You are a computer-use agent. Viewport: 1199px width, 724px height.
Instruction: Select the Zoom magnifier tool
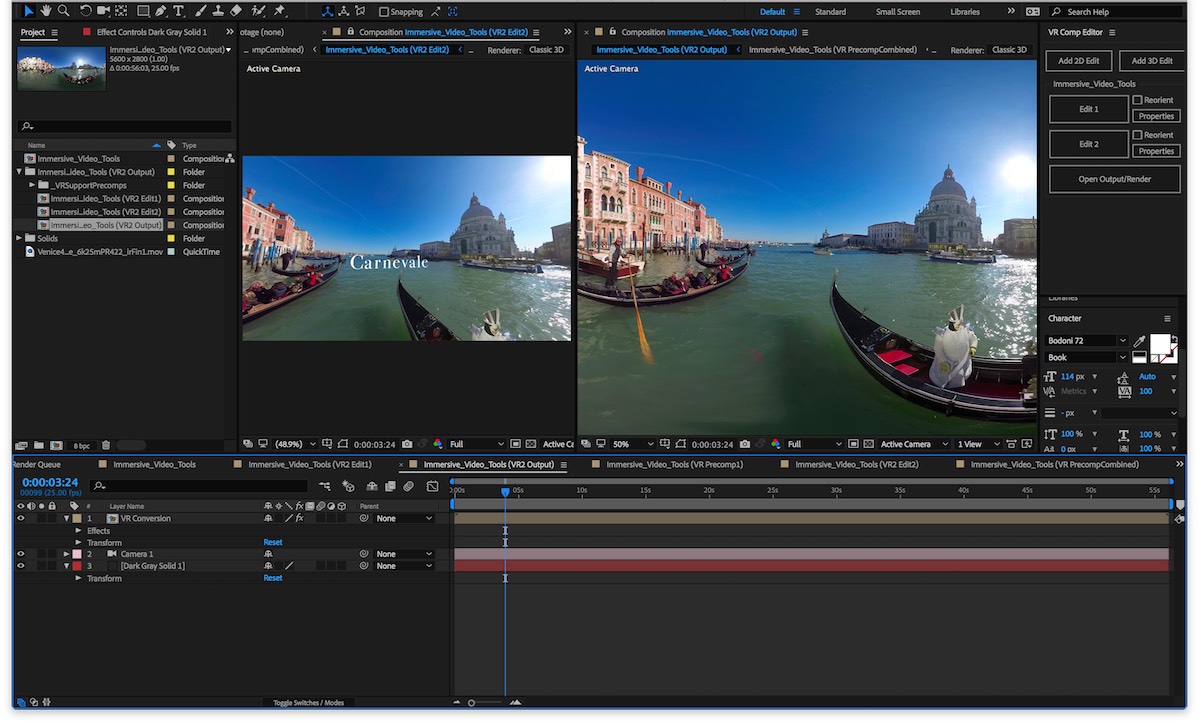pyautogui.click(x=63, y=11)
